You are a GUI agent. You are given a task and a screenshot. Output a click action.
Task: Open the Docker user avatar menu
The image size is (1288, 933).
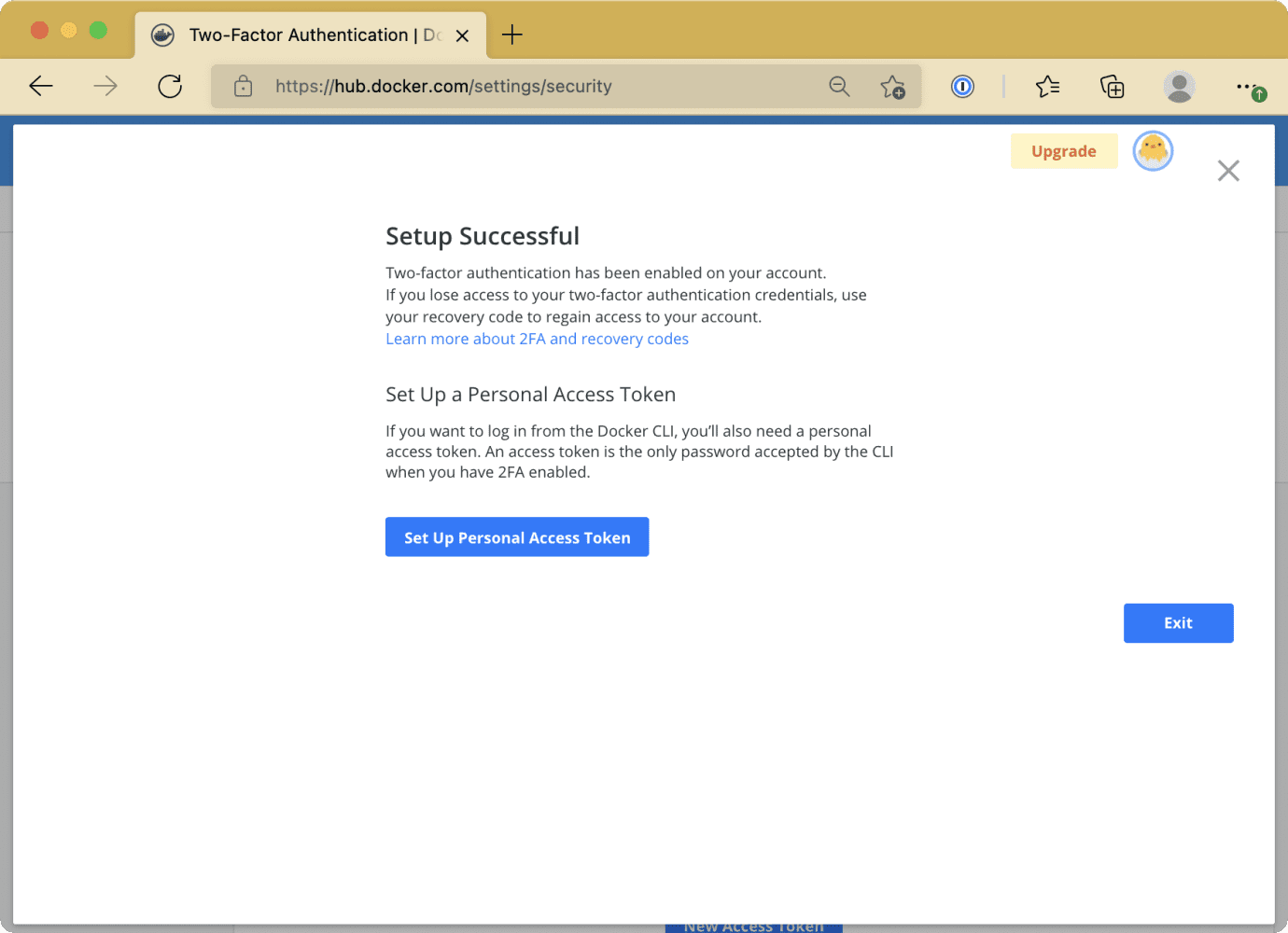(x=1153, y=151)
